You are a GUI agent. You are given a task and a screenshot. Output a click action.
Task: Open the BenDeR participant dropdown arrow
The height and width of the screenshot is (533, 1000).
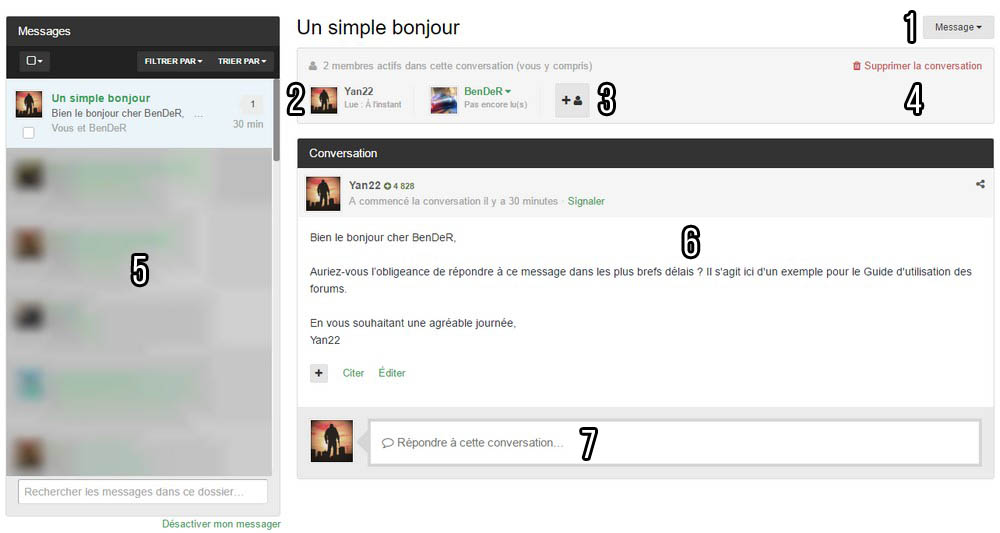tap(508, 92)
